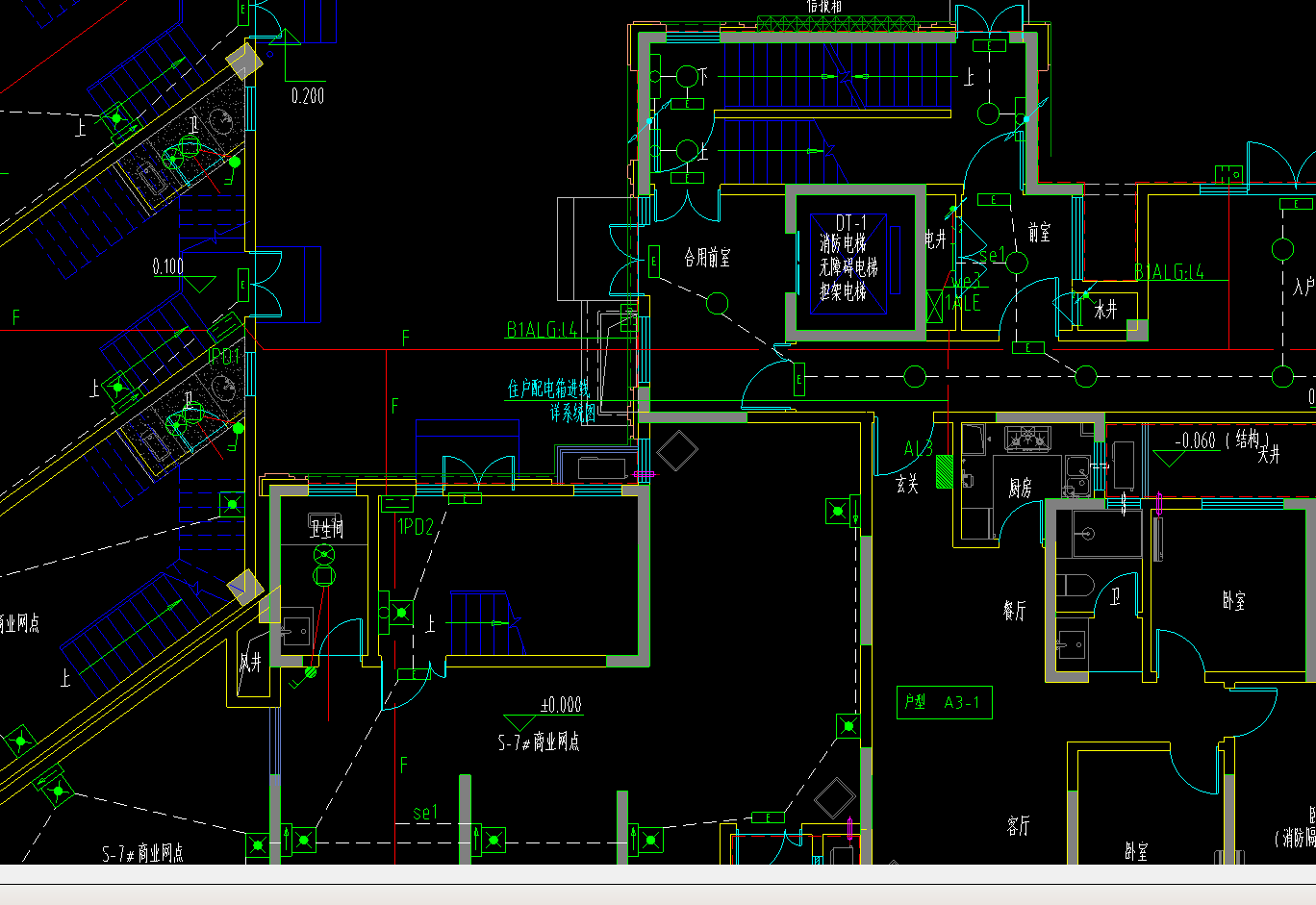Click the 0.200 elevation text

[308, 96]
